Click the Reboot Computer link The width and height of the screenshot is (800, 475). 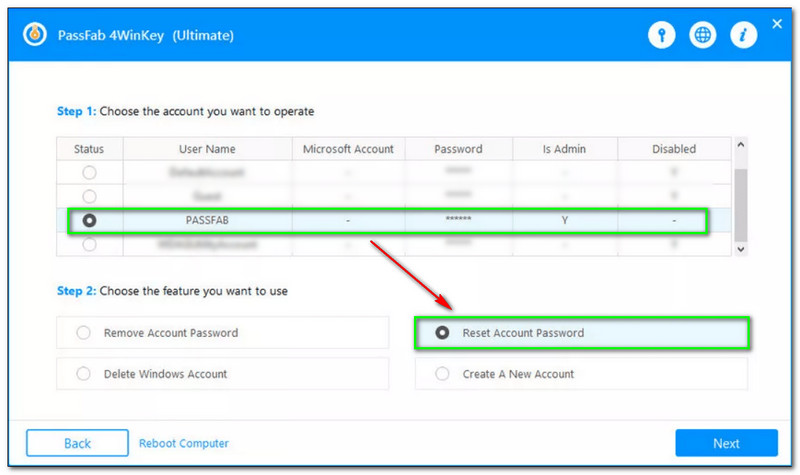[x=184, y=443]
